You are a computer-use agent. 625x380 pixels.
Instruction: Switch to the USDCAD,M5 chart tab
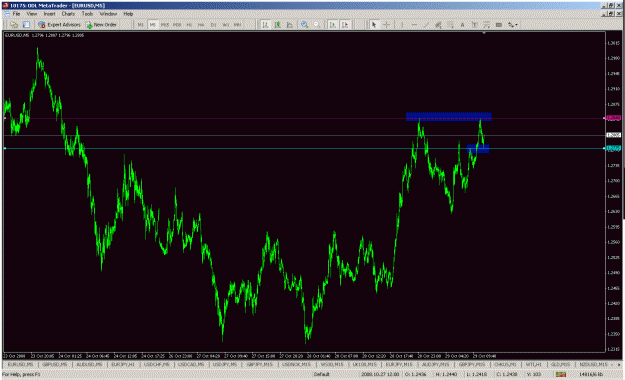click(x=191, y=364)
